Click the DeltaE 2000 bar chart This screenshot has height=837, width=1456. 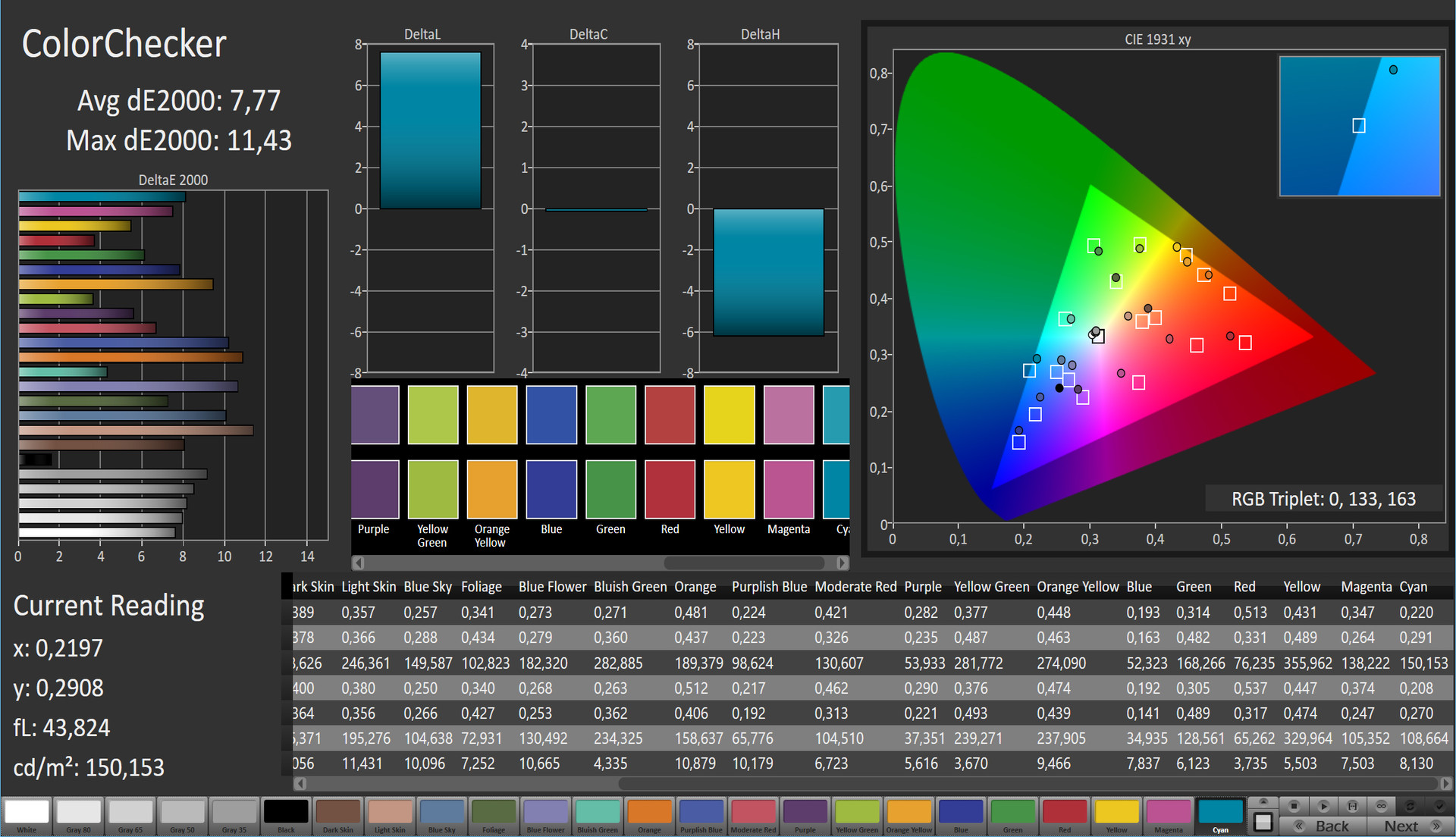tap(173, 364)
